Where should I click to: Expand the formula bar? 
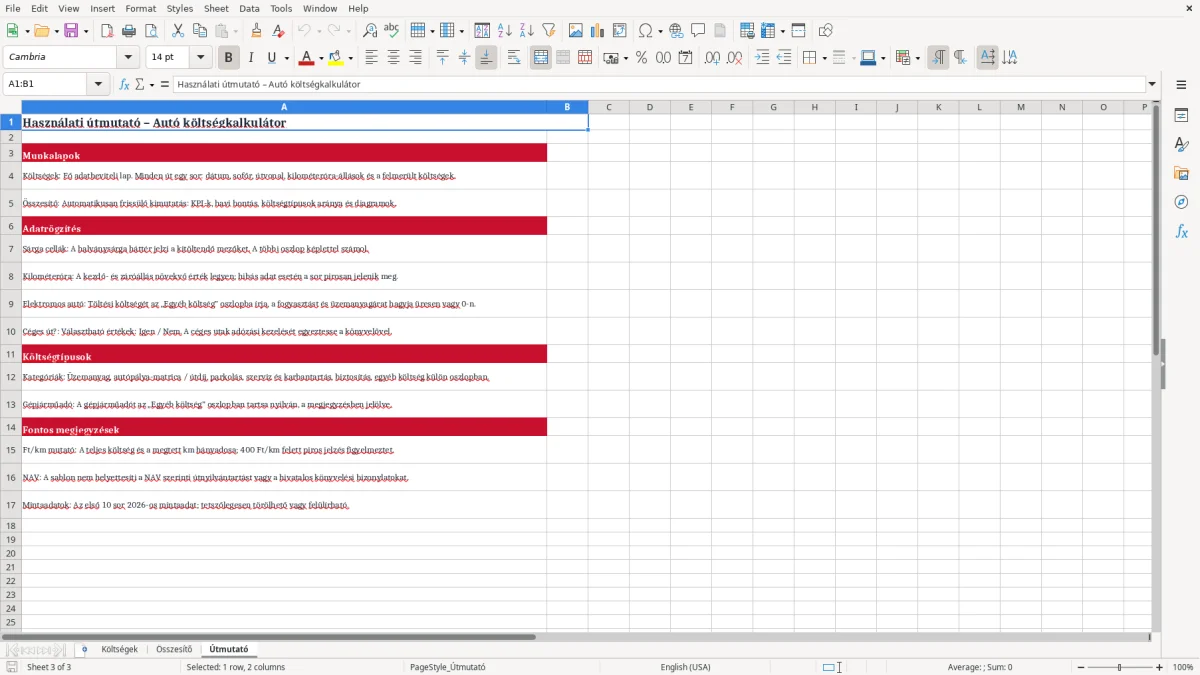[x=1152, y=84]
